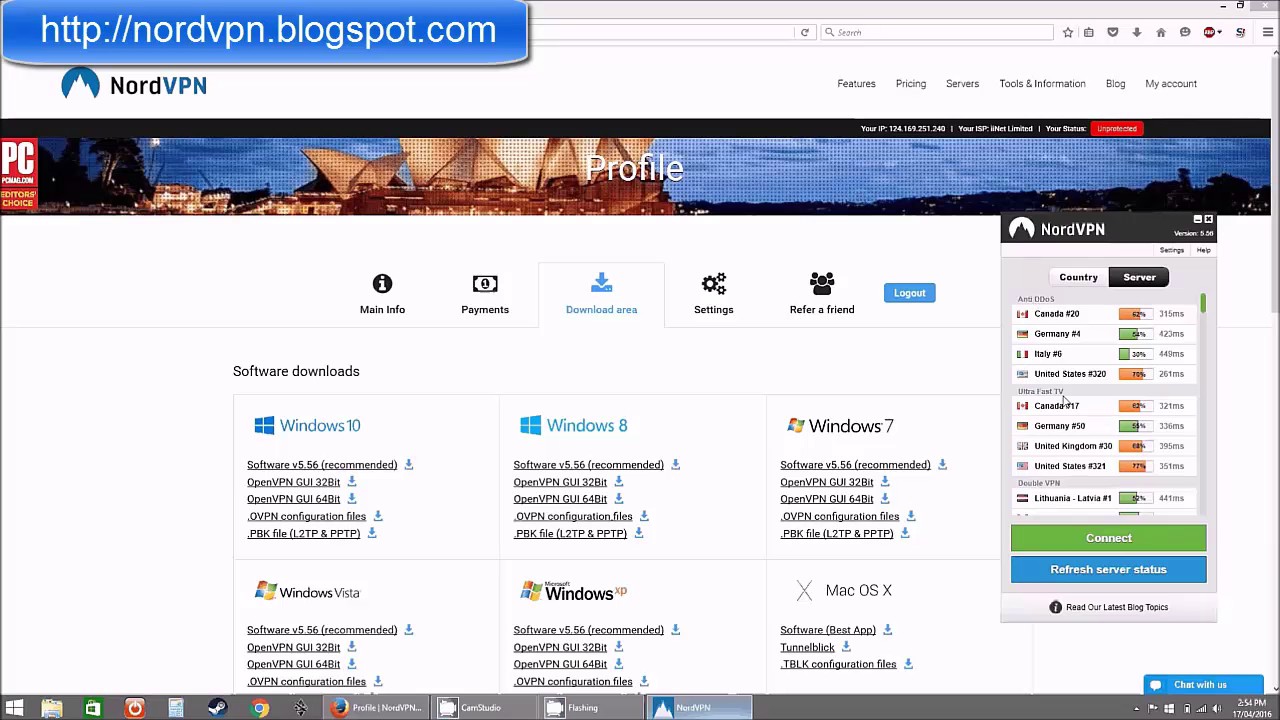
Task: Download Windows 8 Software v5.56 (recommended)
Action: coord(588,465)
